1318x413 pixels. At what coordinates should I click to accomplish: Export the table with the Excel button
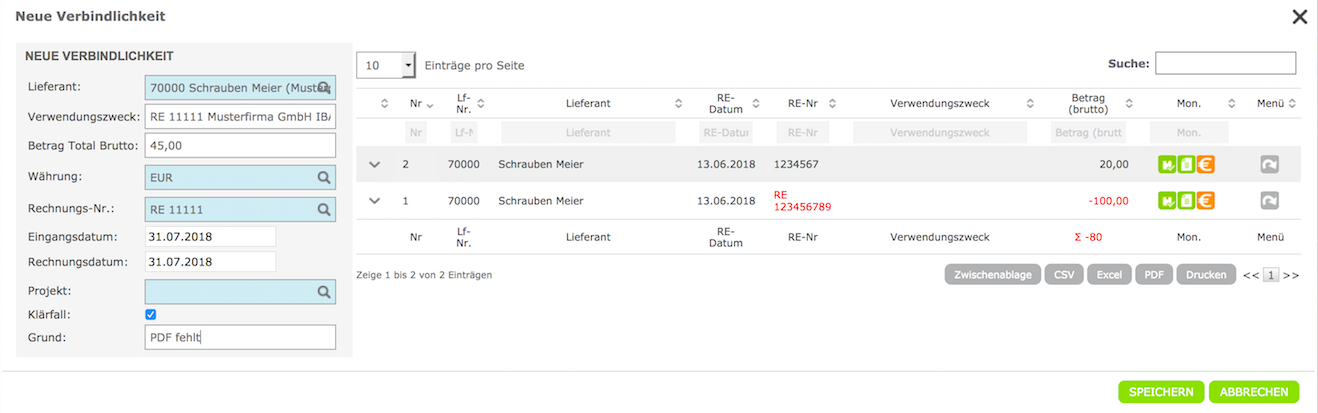tap(1109, 274)
